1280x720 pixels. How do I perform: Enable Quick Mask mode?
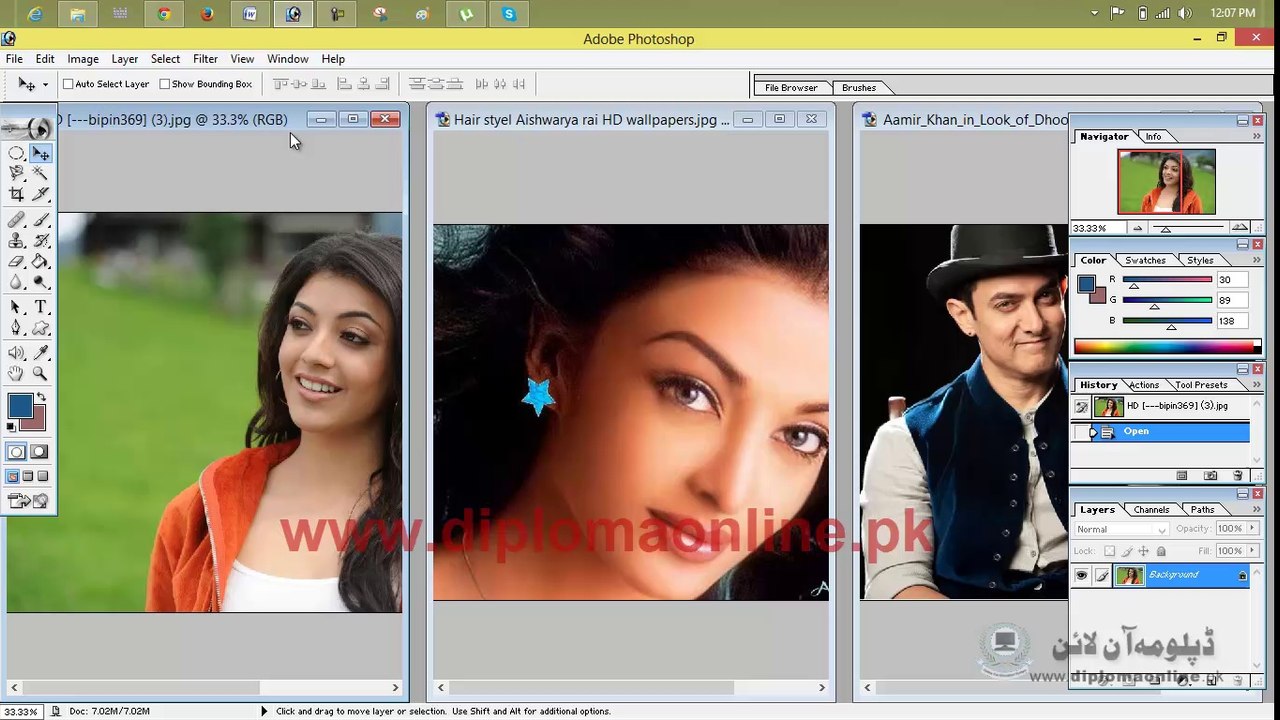tap(39, 452)
